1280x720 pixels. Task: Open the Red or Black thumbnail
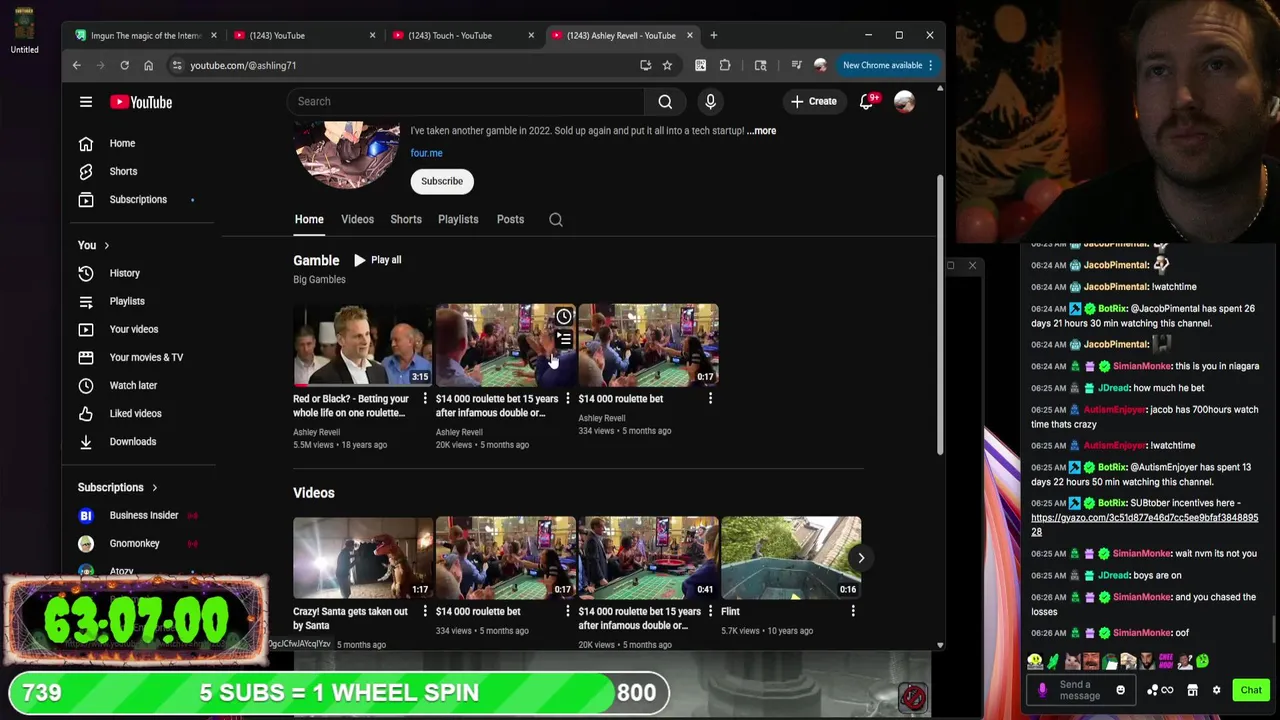tap(363, 345)
